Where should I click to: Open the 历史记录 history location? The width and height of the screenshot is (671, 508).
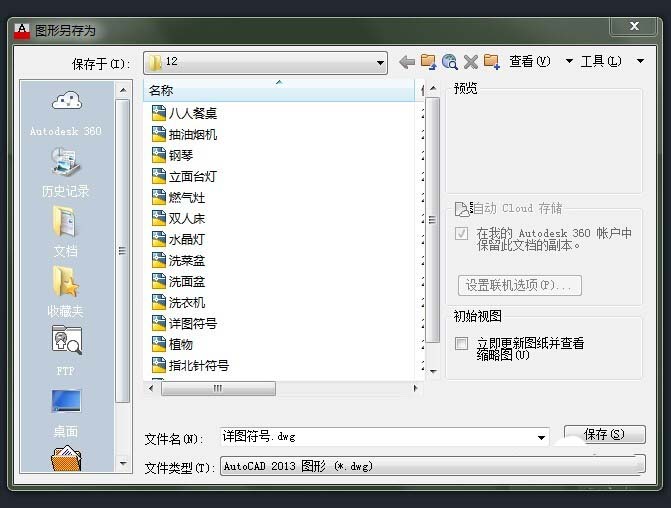[x=66, y=172]
